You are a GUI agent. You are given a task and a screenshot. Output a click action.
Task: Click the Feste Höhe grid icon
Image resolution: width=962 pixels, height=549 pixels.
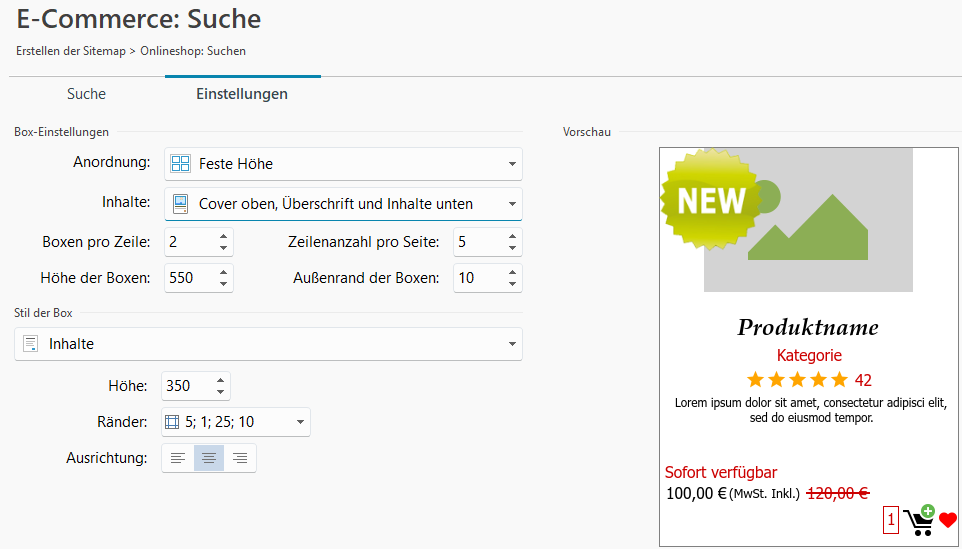point(180,163)
